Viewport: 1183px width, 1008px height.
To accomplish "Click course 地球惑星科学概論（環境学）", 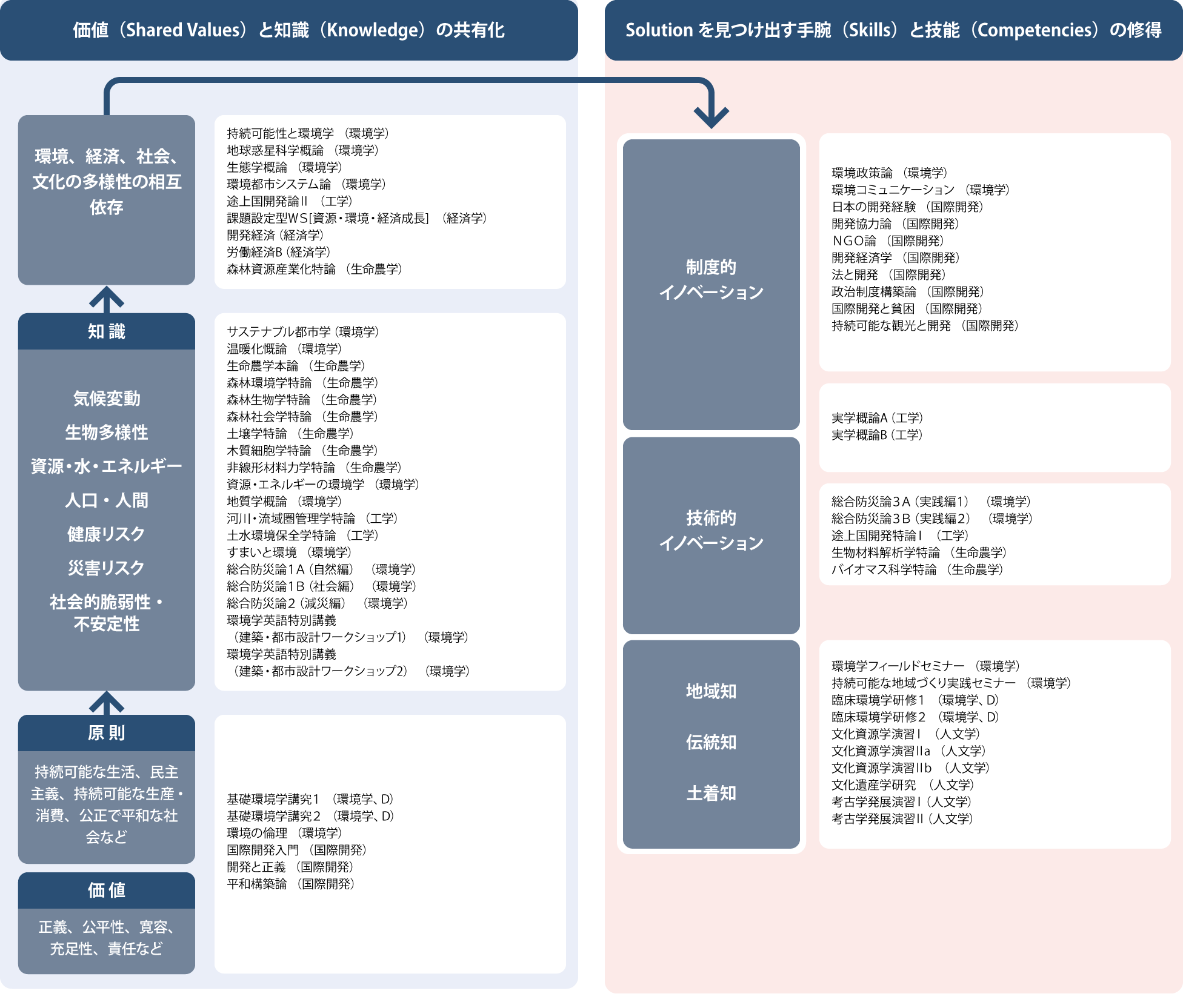I will [303, 150].
